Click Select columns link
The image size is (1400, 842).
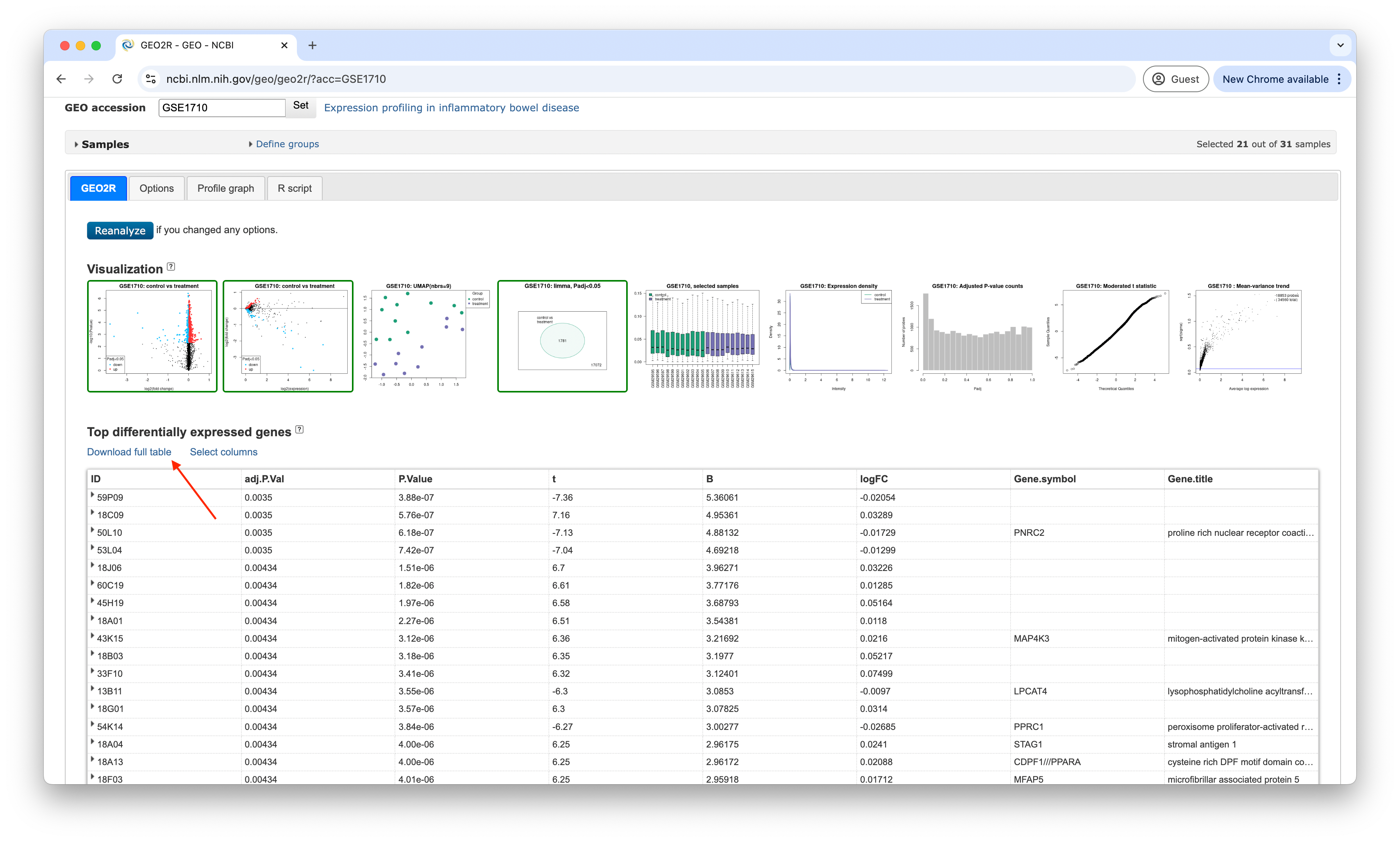point(223,451)
